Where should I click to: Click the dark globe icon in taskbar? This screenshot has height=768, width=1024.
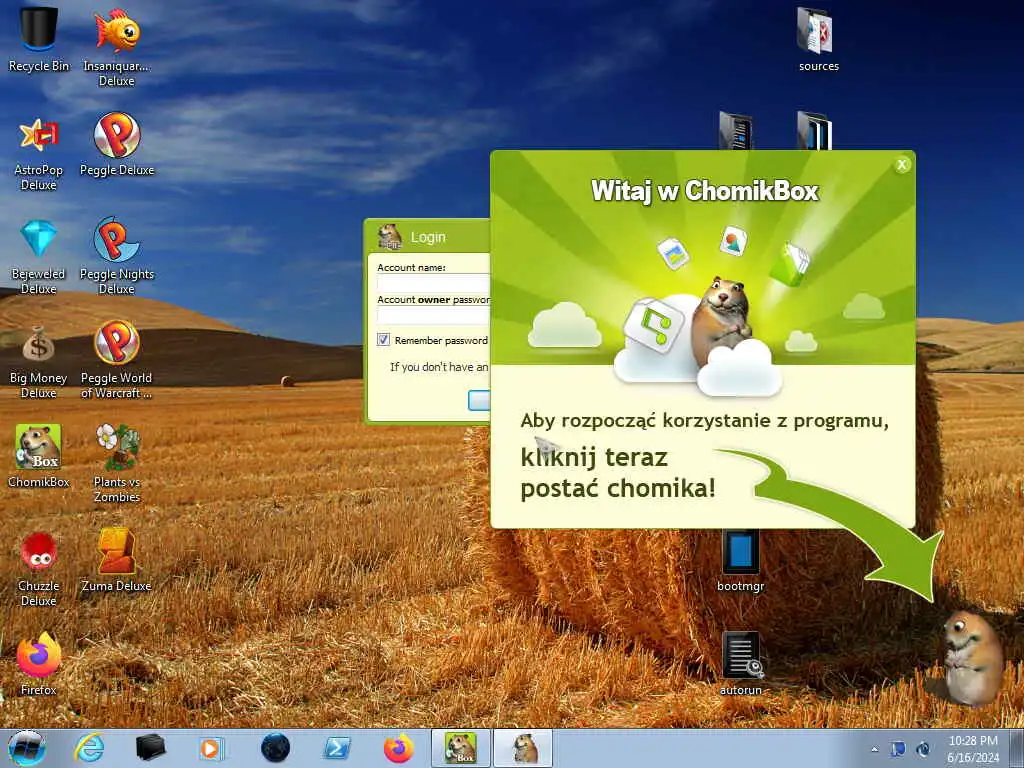point(275,748)
